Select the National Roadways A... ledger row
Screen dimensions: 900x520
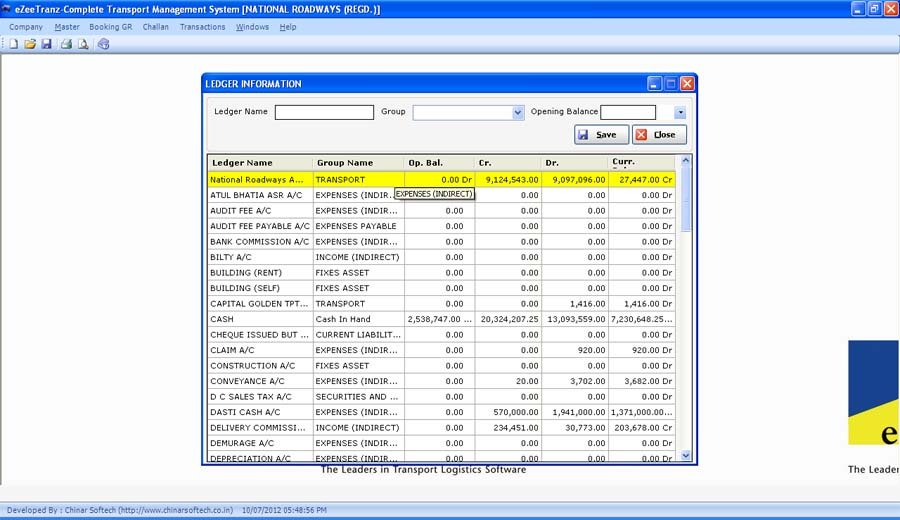[x=441, y=180]
